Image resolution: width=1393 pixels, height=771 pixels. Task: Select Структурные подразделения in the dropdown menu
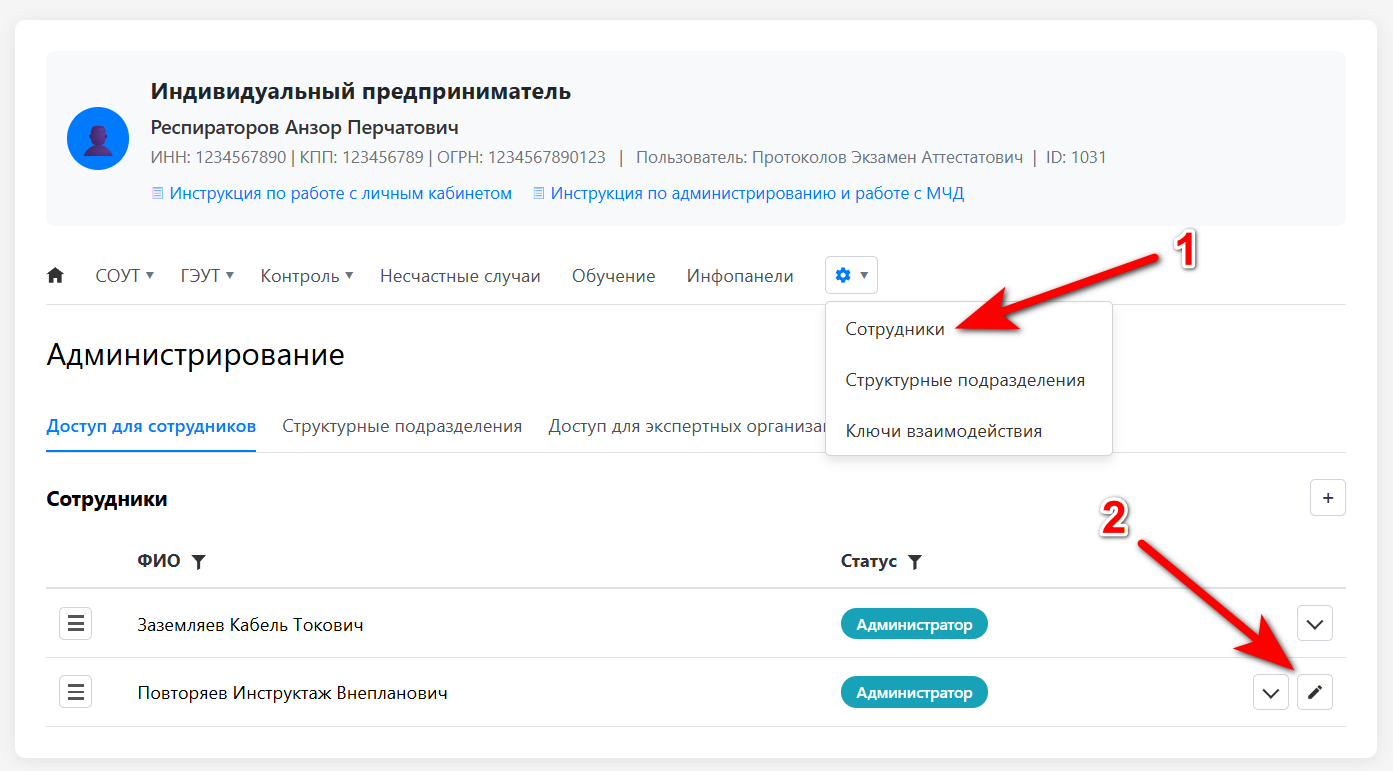point(969,380)
